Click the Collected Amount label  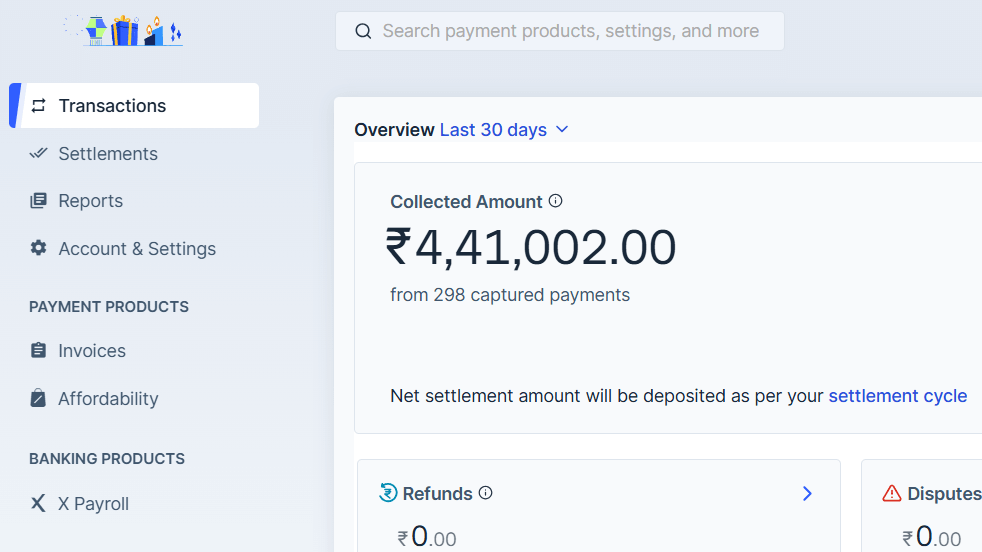coord(466,202)
